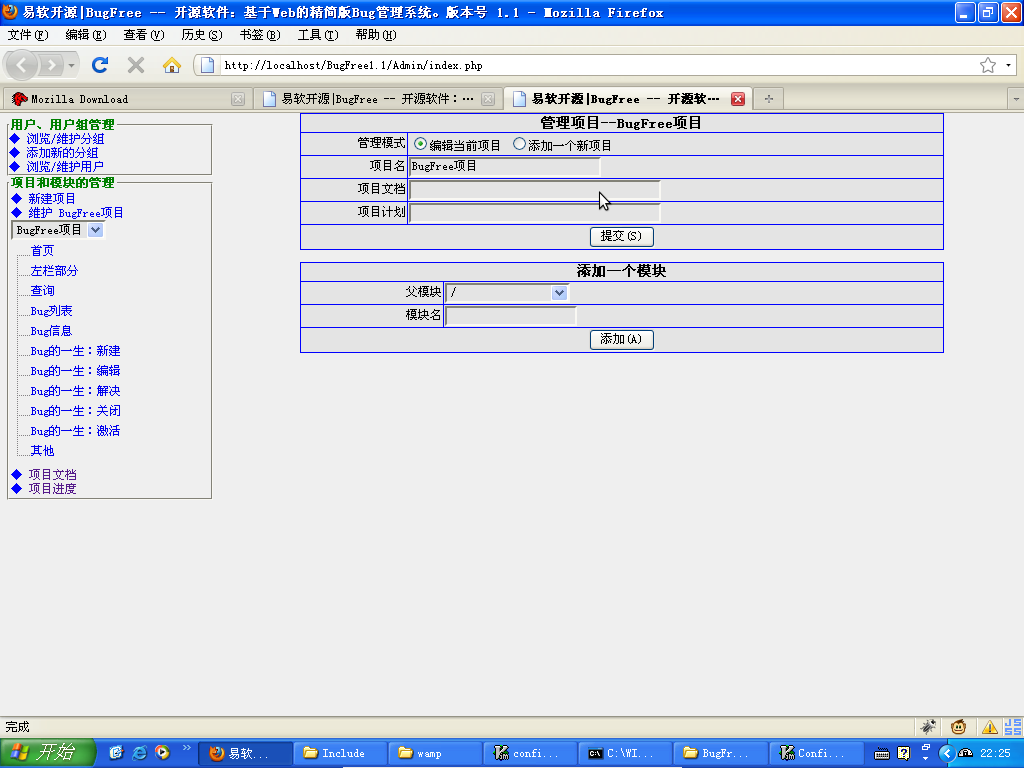Click the 项目文档 project document field

[535, 189]
